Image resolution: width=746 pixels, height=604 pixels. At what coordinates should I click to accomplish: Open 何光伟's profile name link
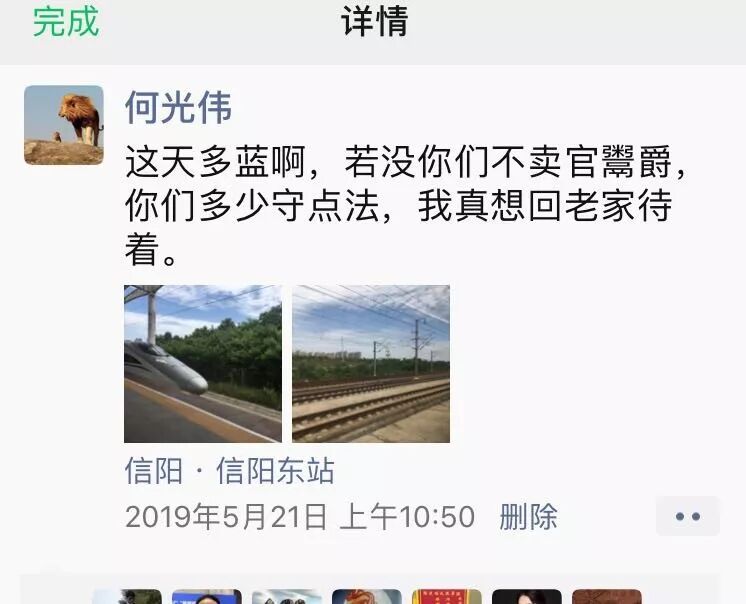[178, 107]
